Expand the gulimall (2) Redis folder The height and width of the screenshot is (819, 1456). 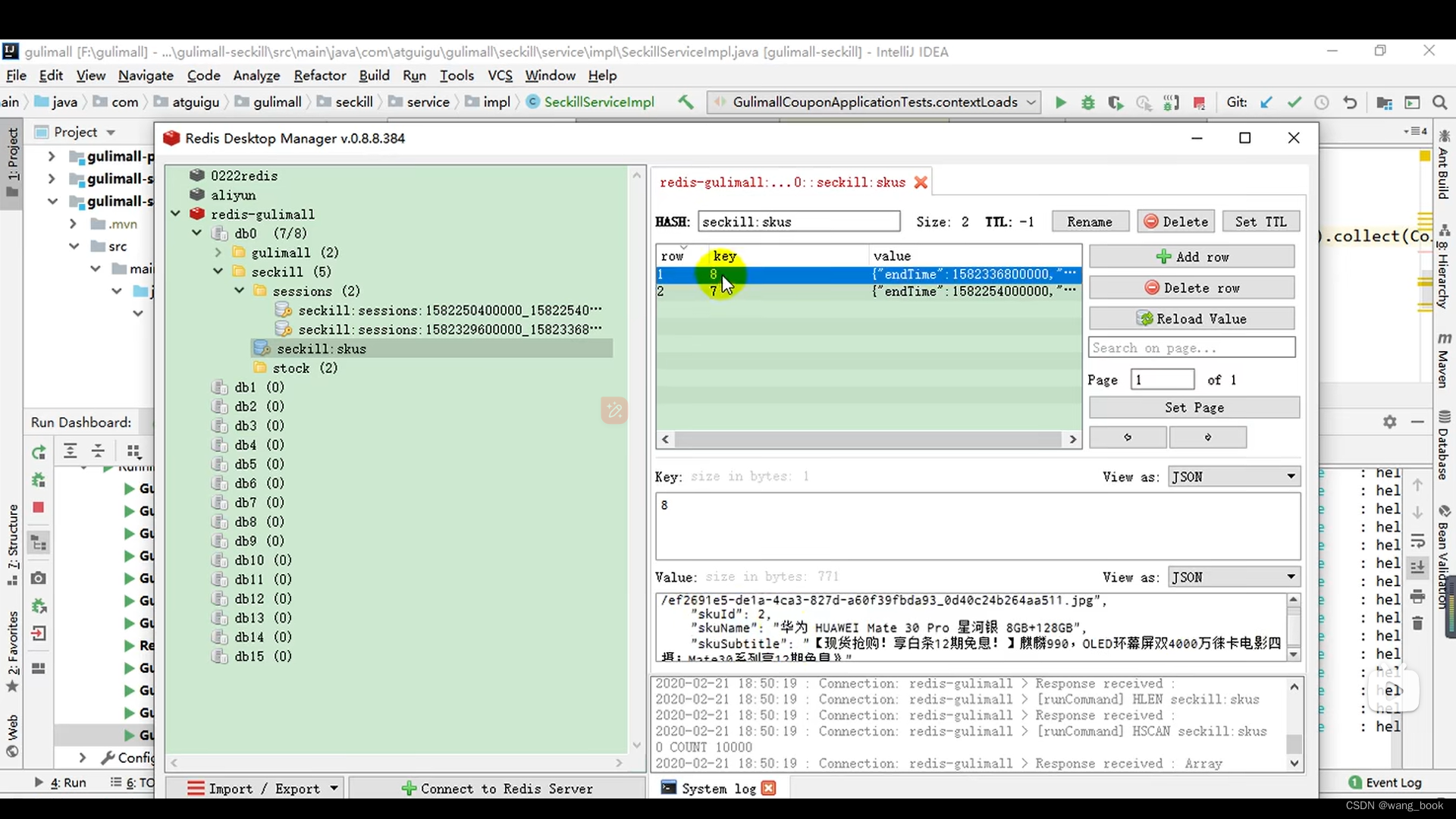click(218, 253)
